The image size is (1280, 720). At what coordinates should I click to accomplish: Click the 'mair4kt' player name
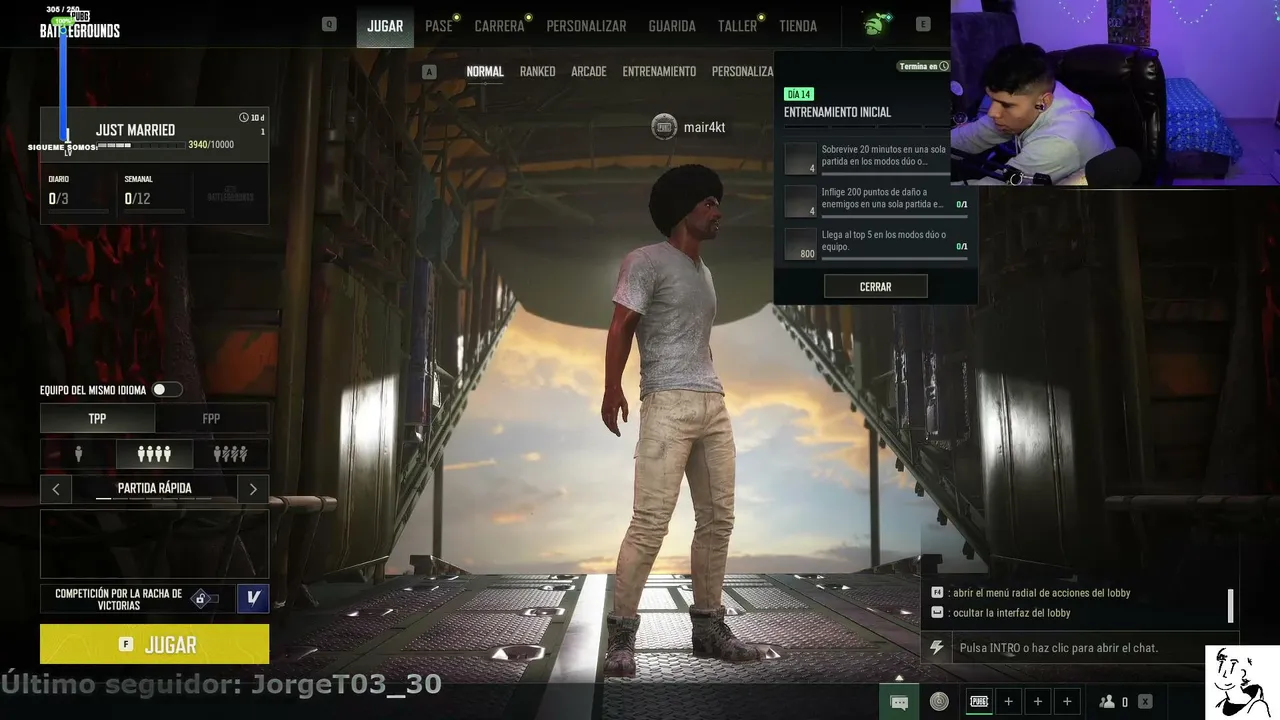[x=704, y=128]
